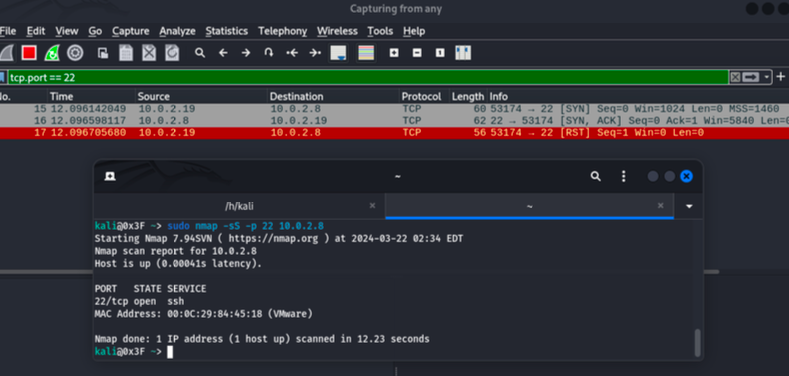Sort packets by Time column

92,96
